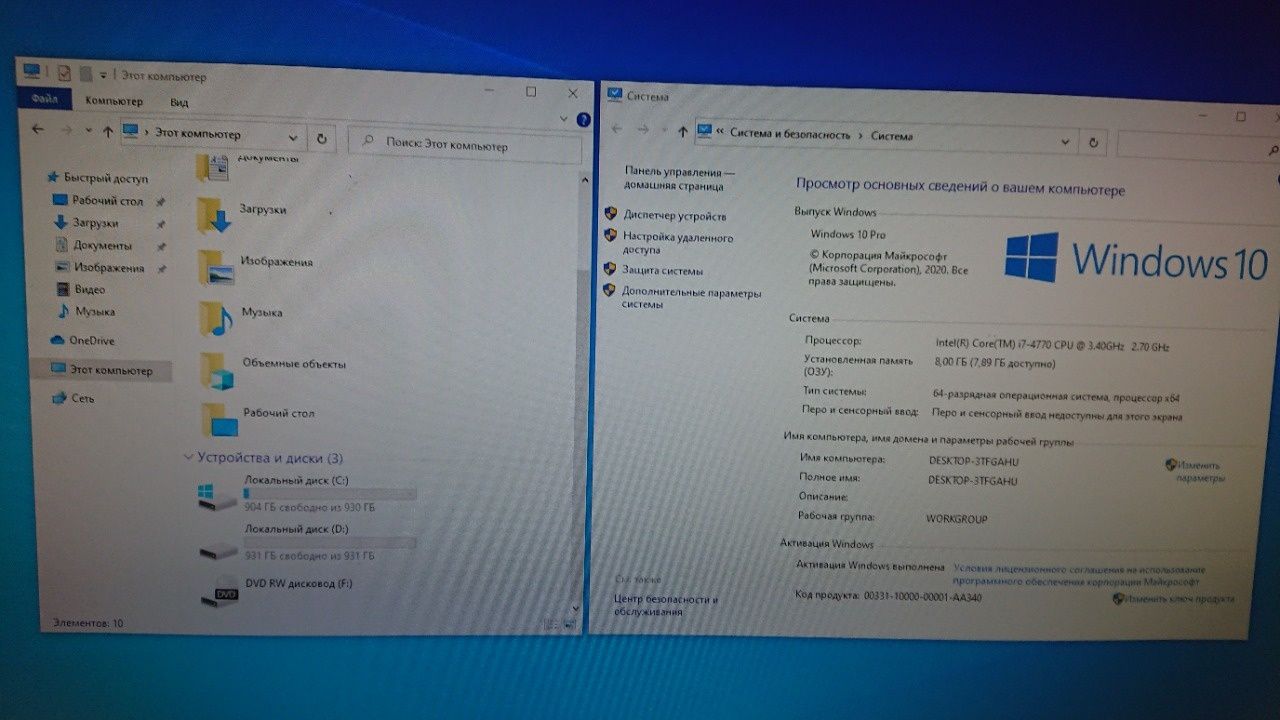Screen dimensions: 1280x720
Task: Click the capacity bar of disk C:
Action: click(329, 494)
